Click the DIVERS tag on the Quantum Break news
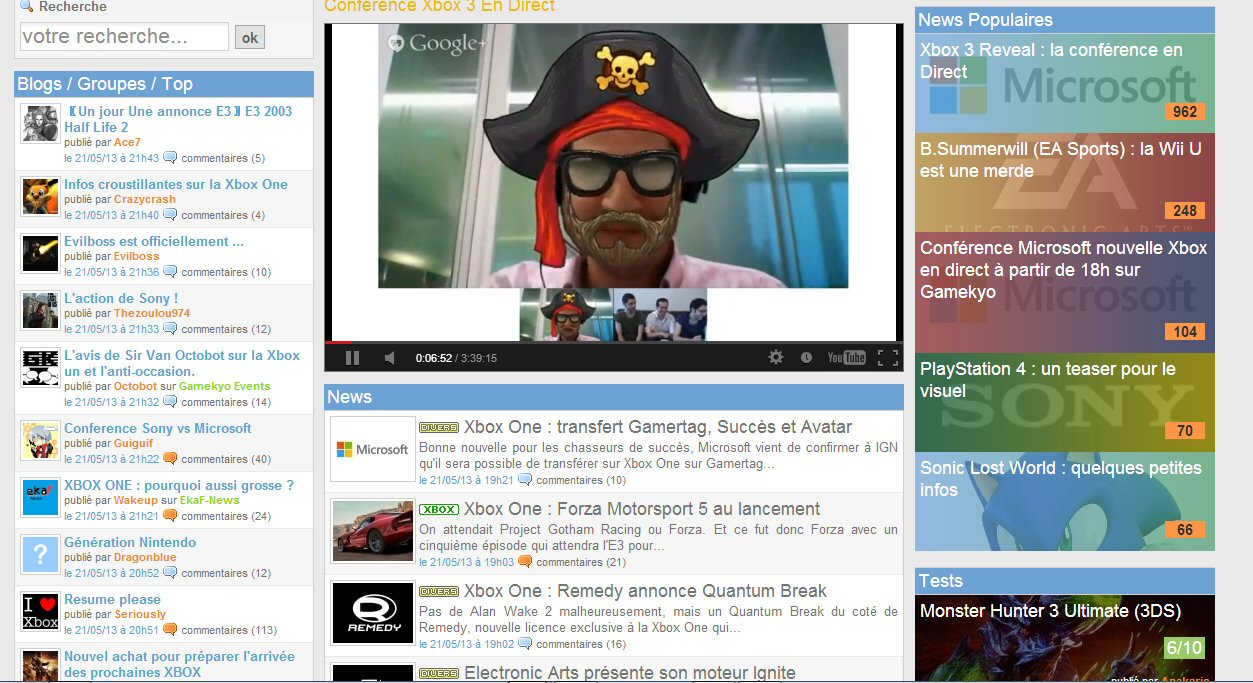Viewport: 1253px width, 683px height. tap(439, 592)
